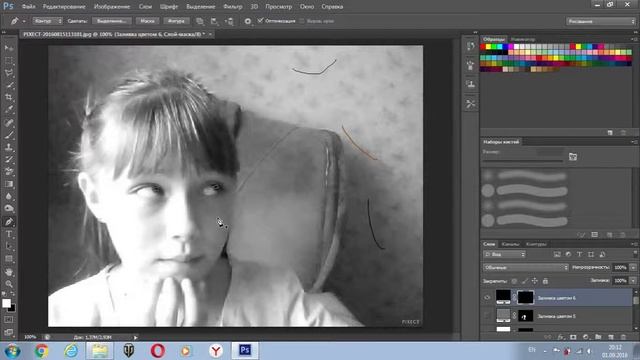640x360 pixels.
Task: Select the Rectangle shape tool
Action: click(9, 259)
